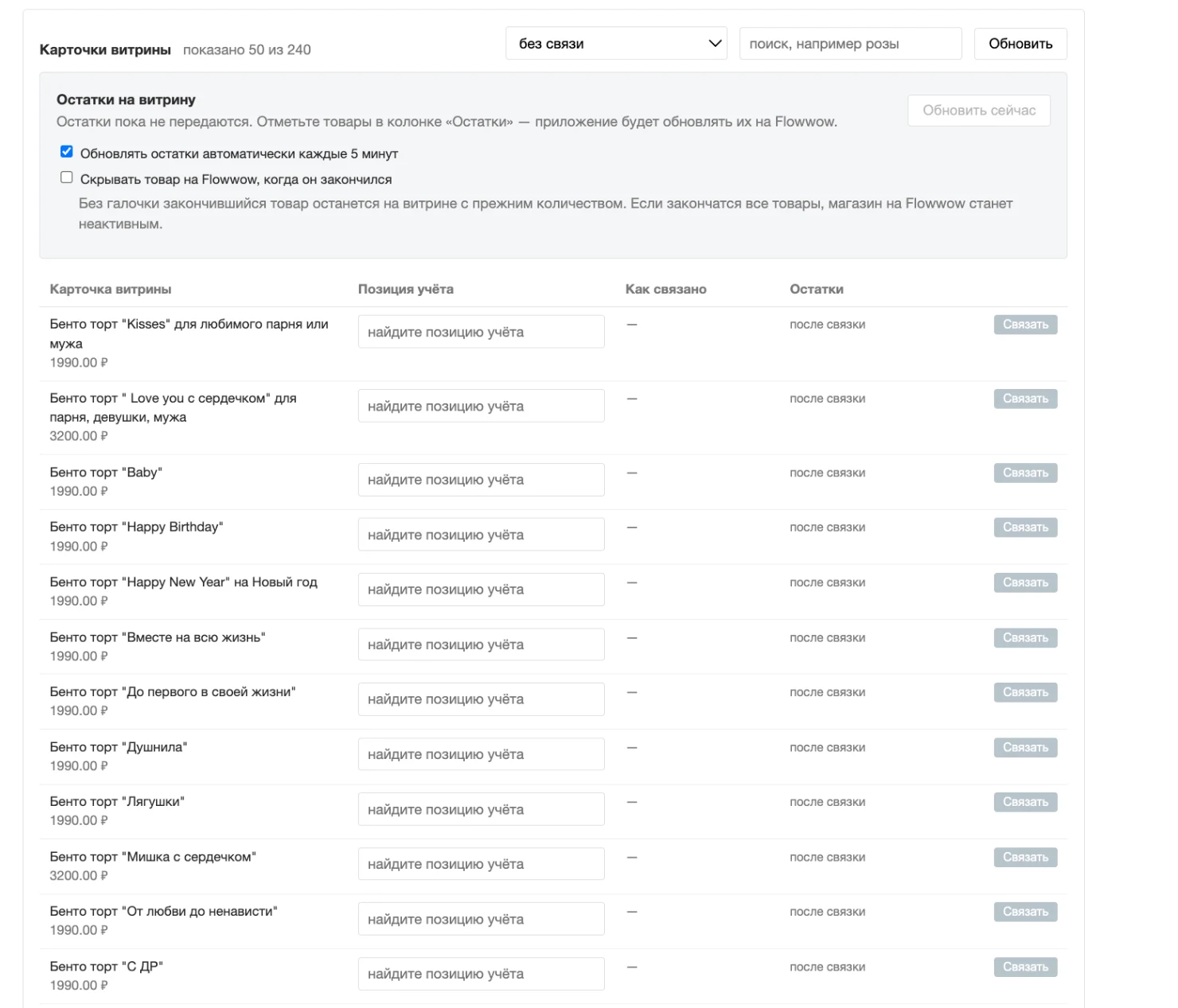Click the 'поиск, например розы' search field
This screenshot has height=1008, width=1178.
tap(850, 44)
